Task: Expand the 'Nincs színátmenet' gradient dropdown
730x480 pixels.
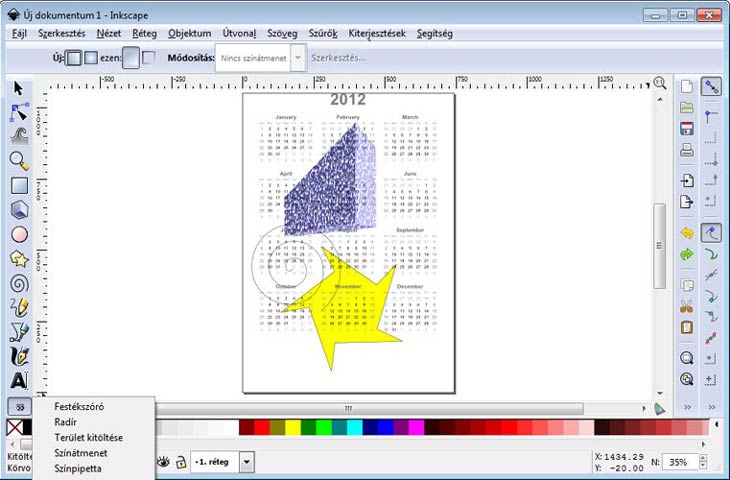Action: coord(296,58)
